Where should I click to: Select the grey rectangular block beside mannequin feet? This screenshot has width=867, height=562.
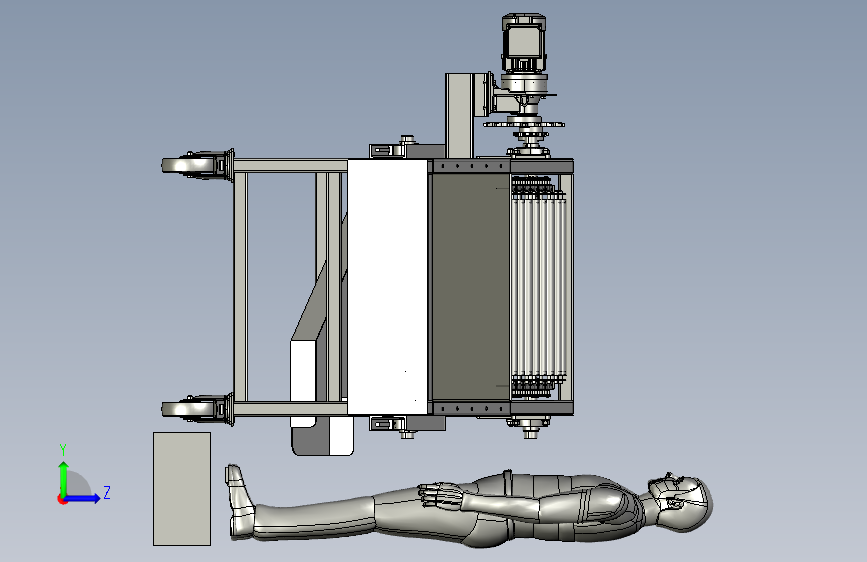182,489
